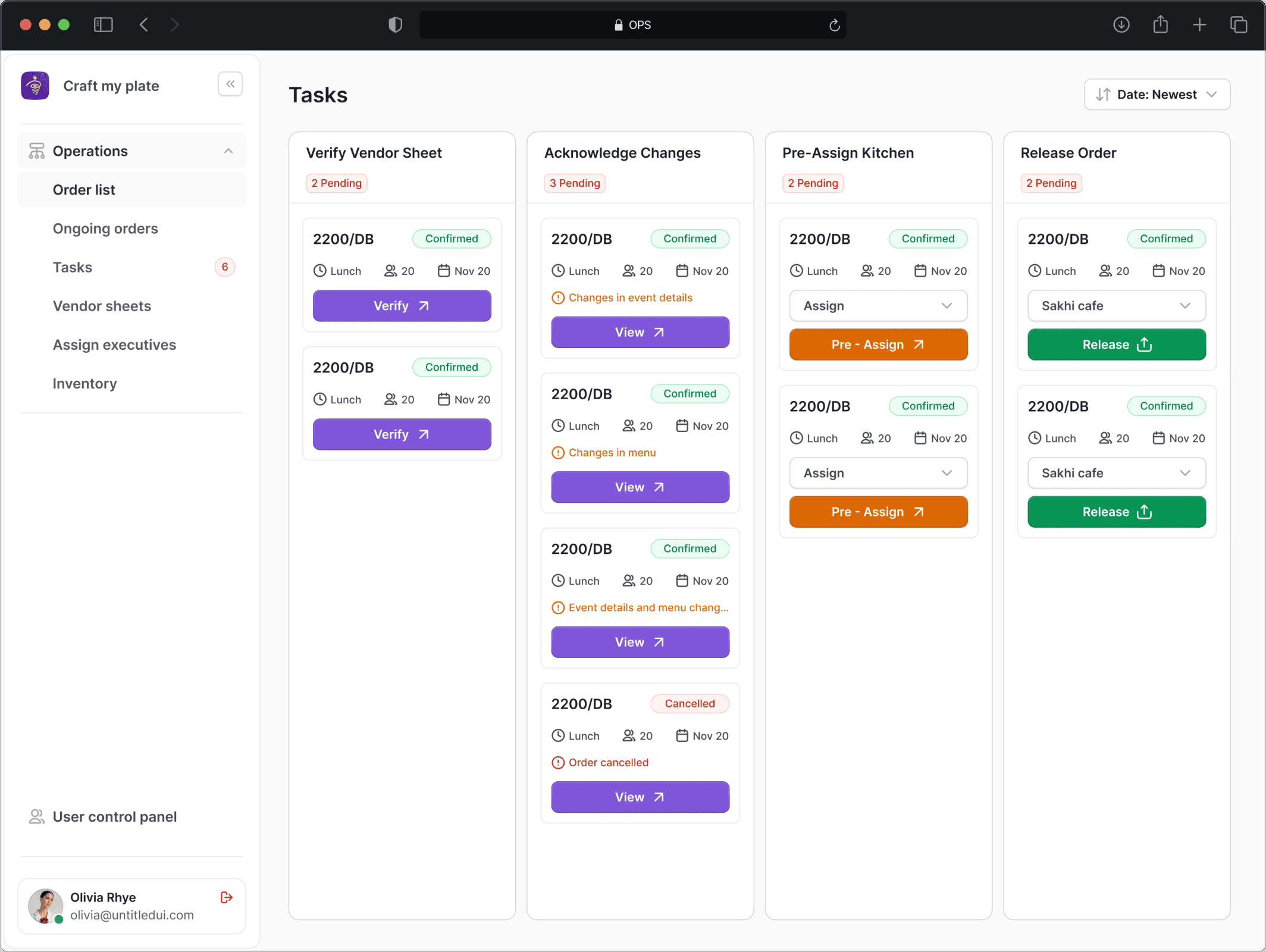Click the browser share icon
The image size is (1266, 952).
point(1160,25)
